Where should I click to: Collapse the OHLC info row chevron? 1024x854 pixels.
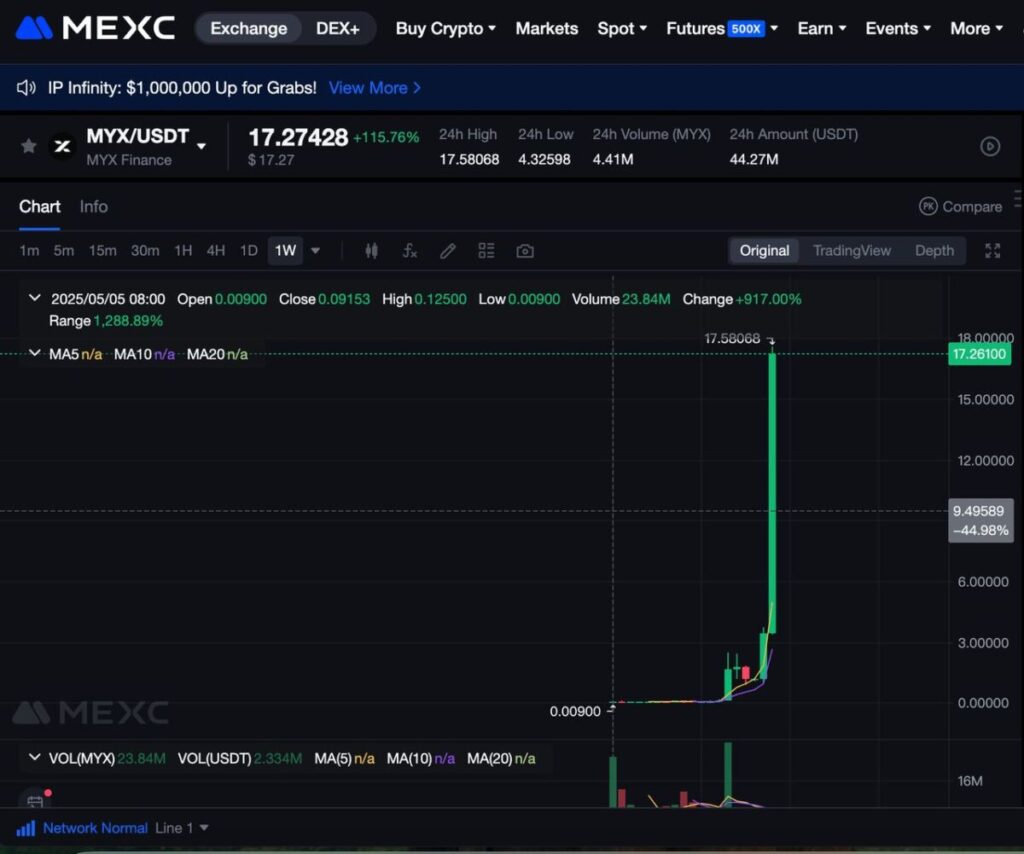[x=35, y=298]
